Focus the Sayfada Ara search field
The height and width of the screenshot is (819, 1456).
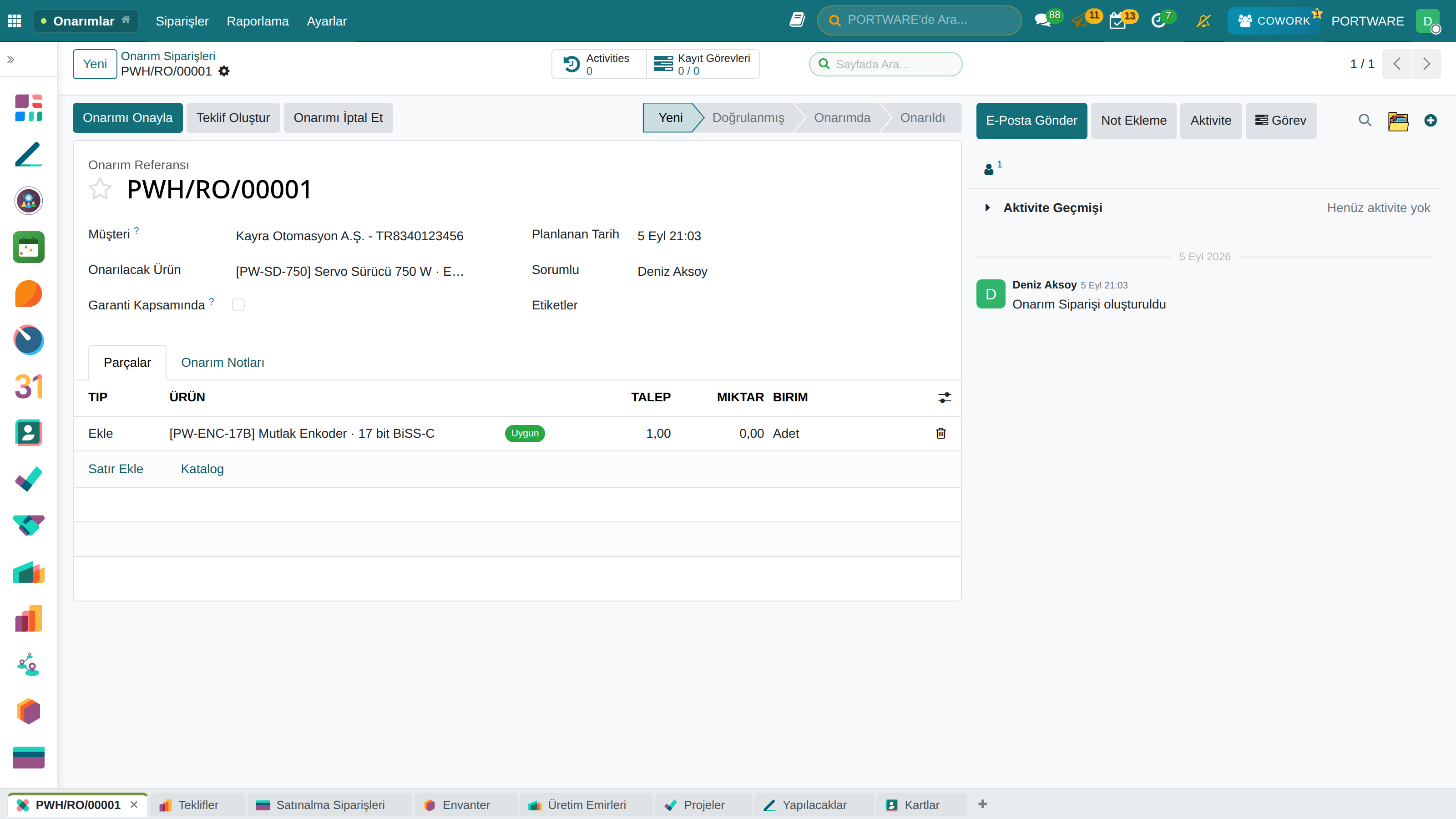click(x=886, y=64)
